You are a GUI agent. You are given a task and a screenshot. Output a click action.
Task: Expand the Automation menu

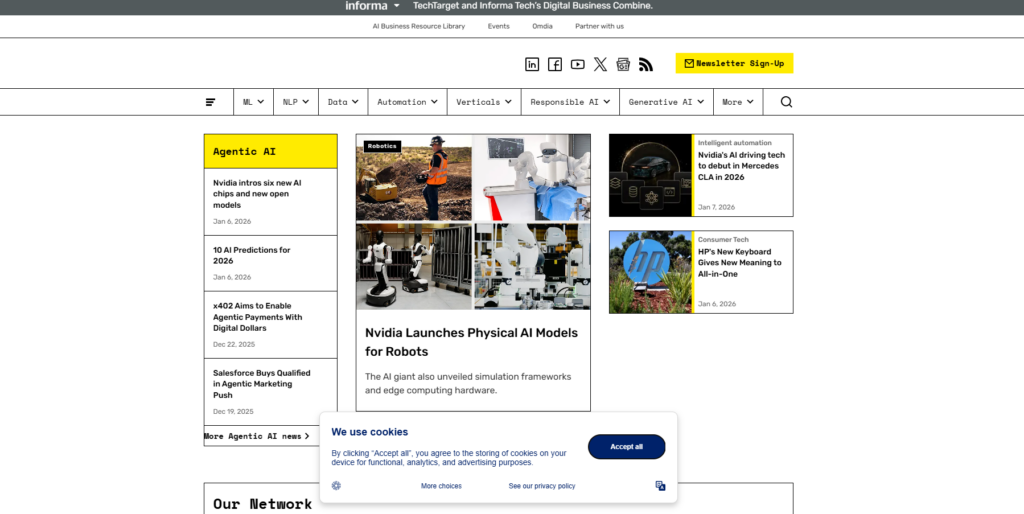408,102
